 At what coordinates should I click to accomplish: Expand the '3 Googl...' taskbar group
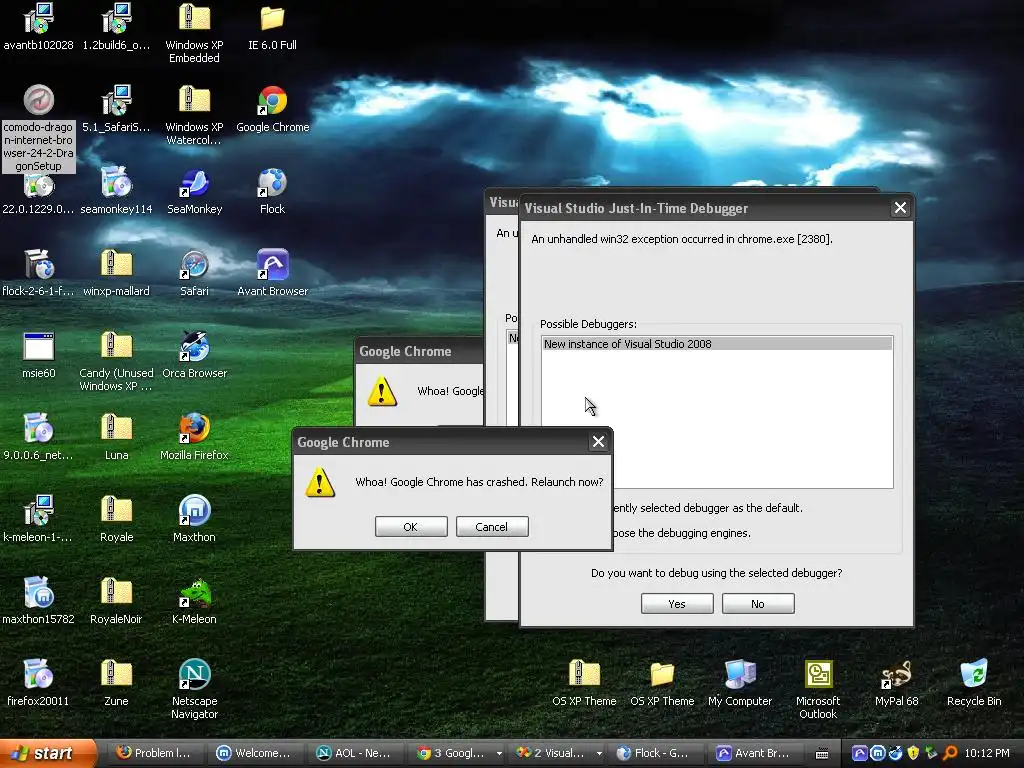point(499,754)
